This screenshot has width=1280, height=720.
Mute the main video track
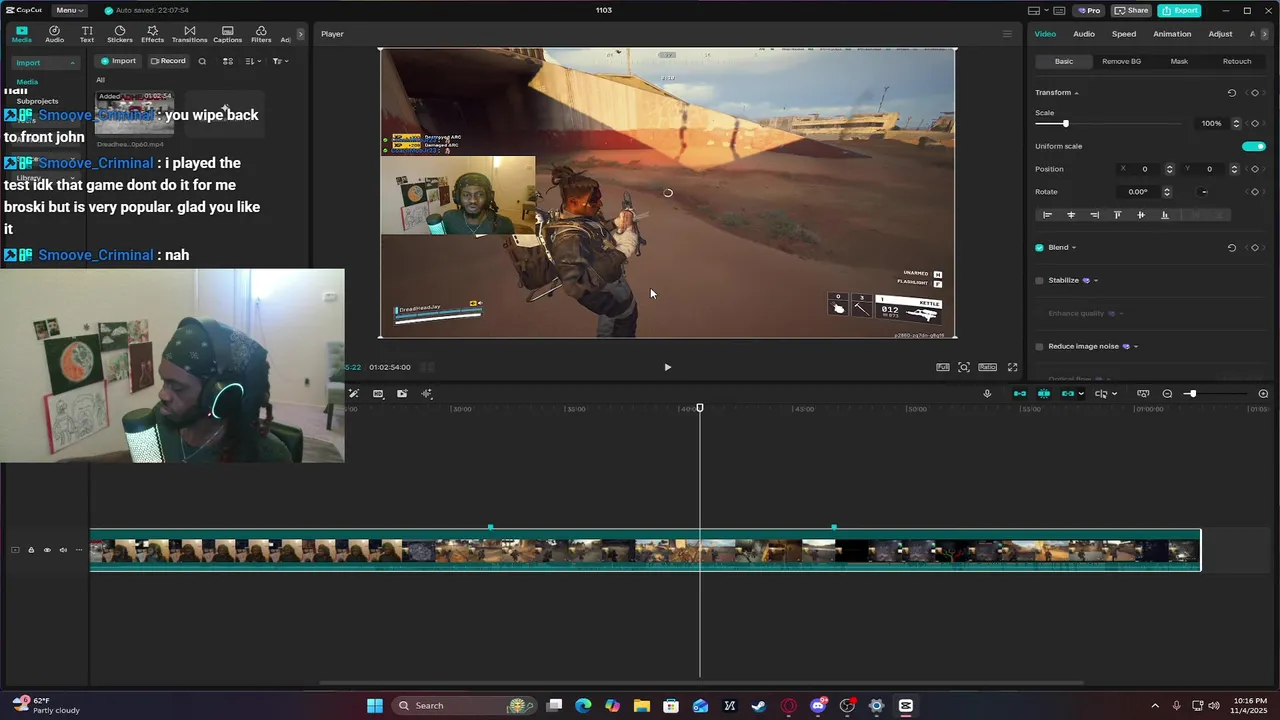click(x=63, y=550)
